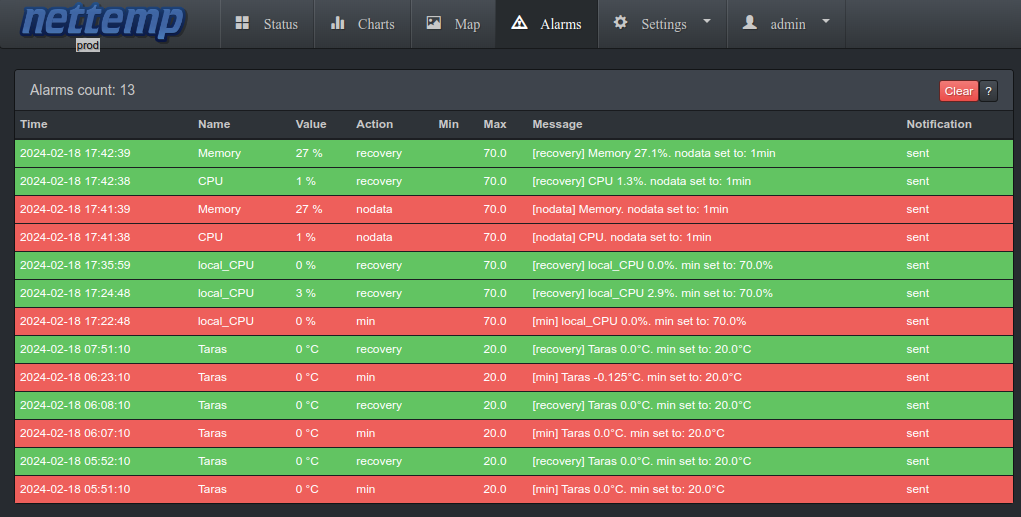Click the Taras -0.125°C min alarm message
Viewport: 1021px width, 517px height.
point(636,378)
